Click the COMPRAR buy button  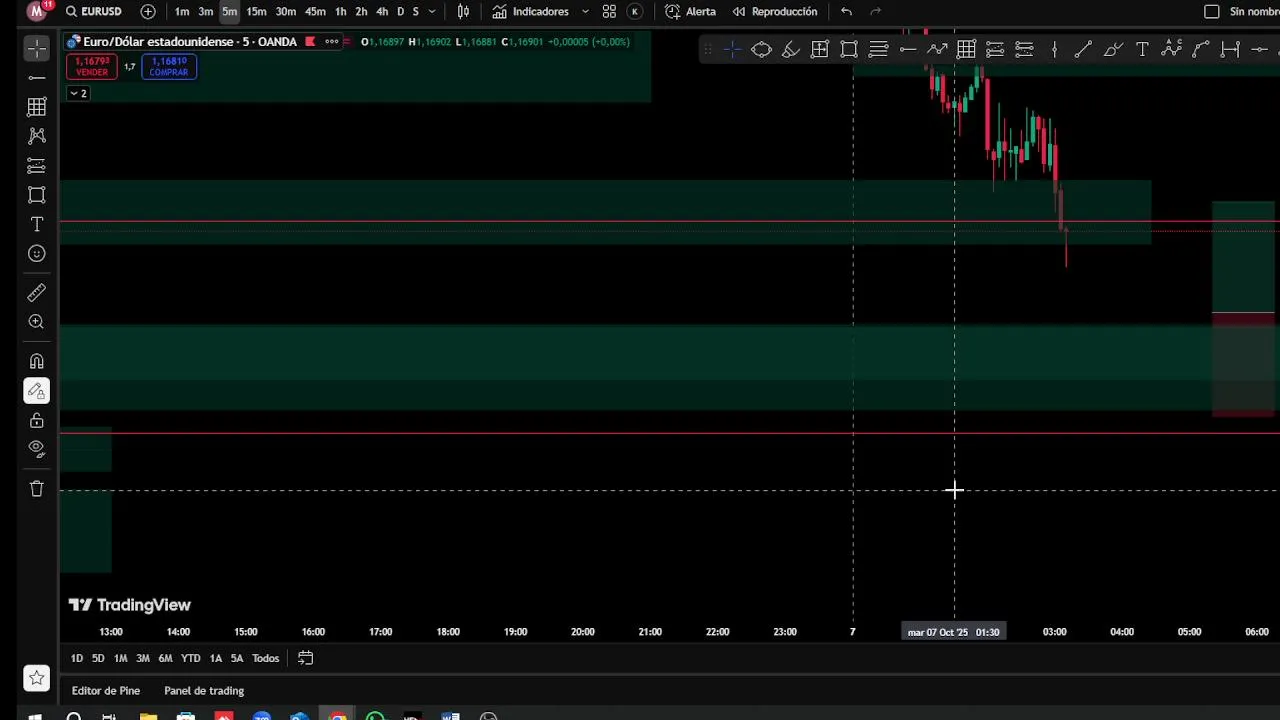(x=169, y=67)
